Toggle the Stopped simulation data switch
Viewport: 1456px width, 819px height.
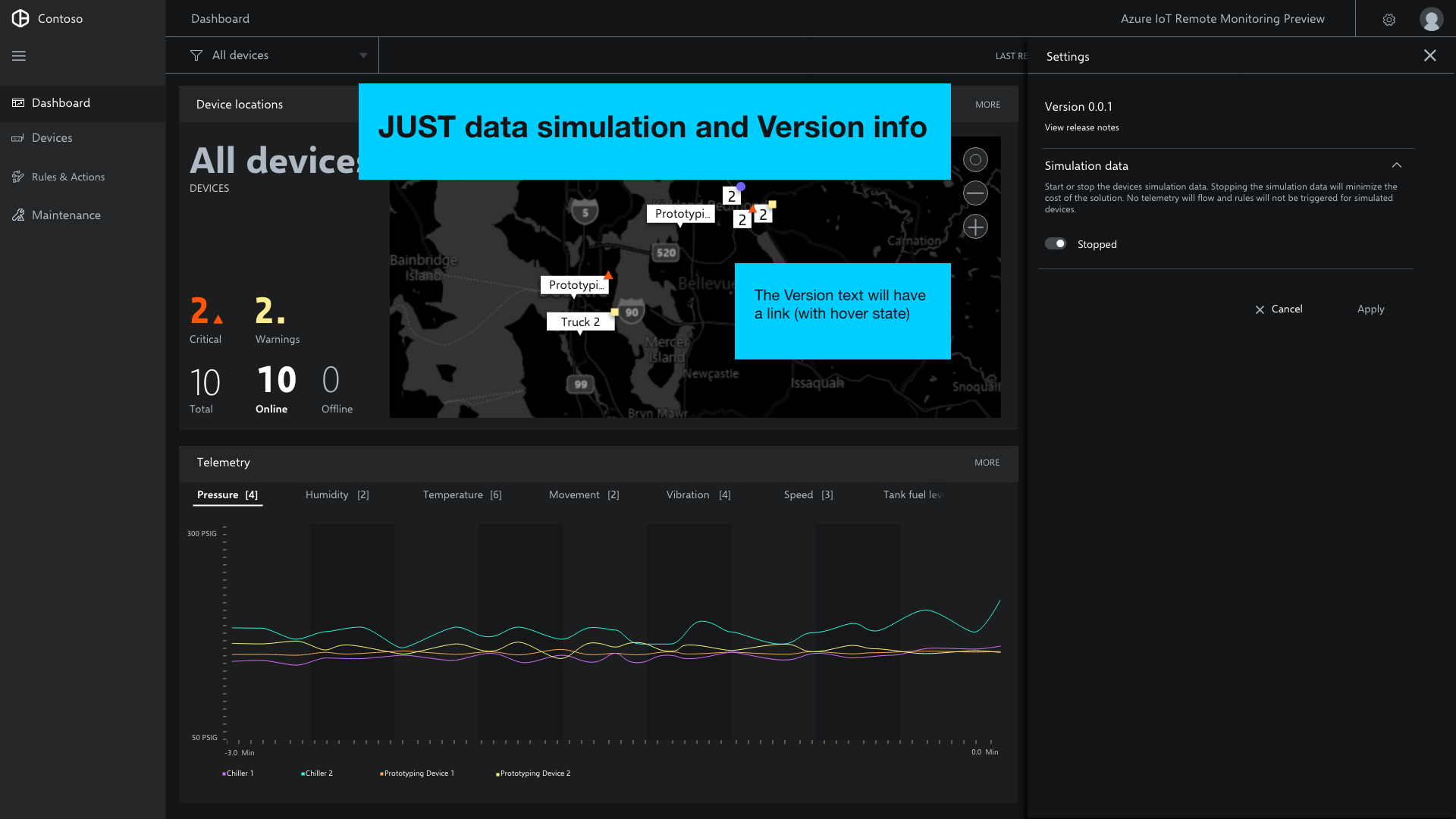pos(1056,243)
